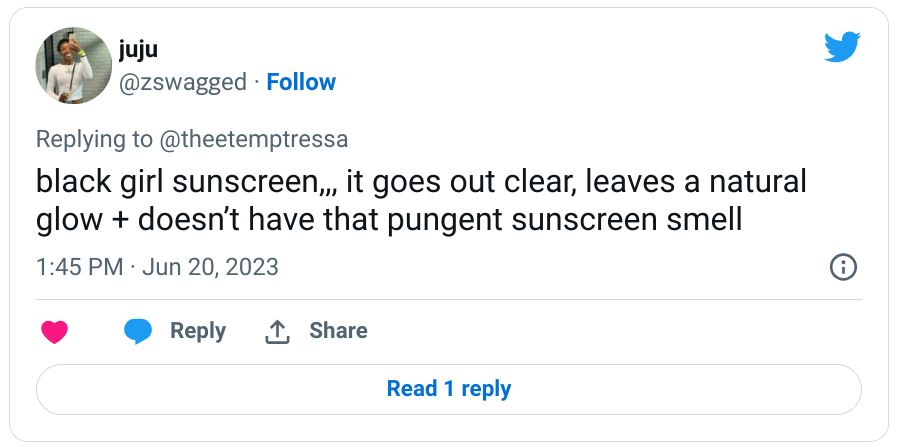Viewport: 902px width, 447px height.
Task: Click the Twitter bird logo
Action: point(842,47)
